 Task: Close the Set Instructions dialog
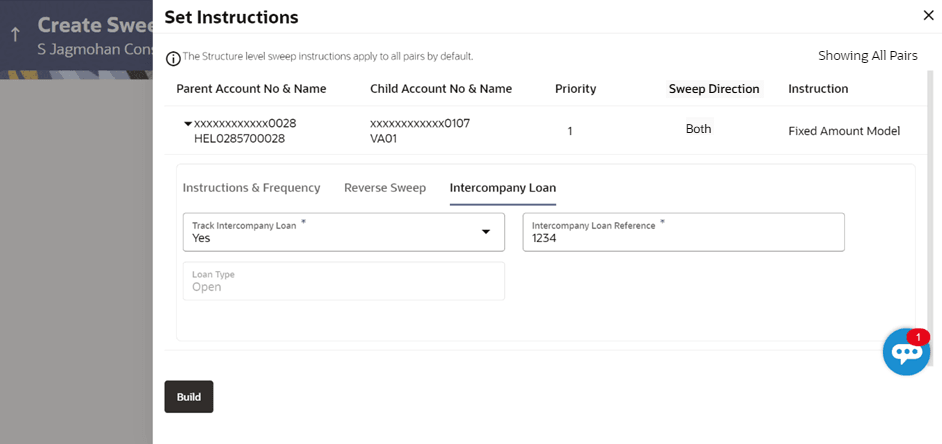coord(927,15)
